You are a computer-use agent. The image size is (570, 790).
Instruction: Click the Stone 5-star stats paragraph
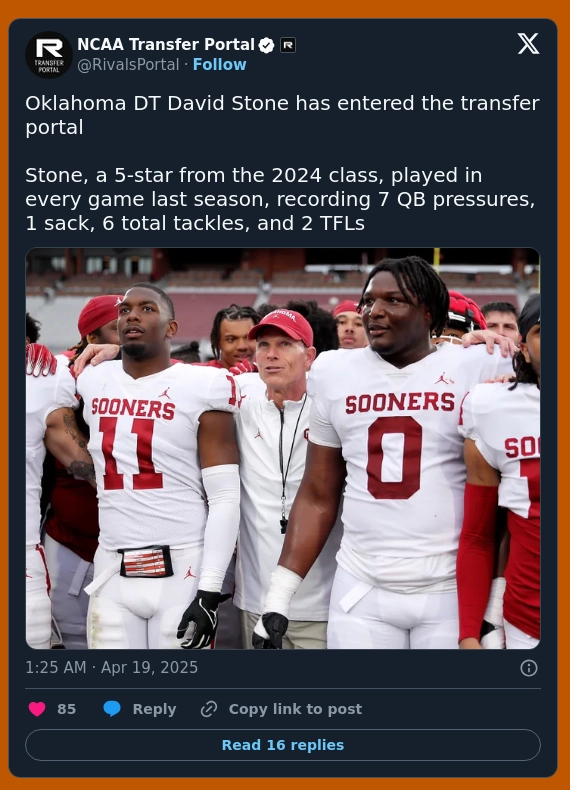tap(280, 199)
